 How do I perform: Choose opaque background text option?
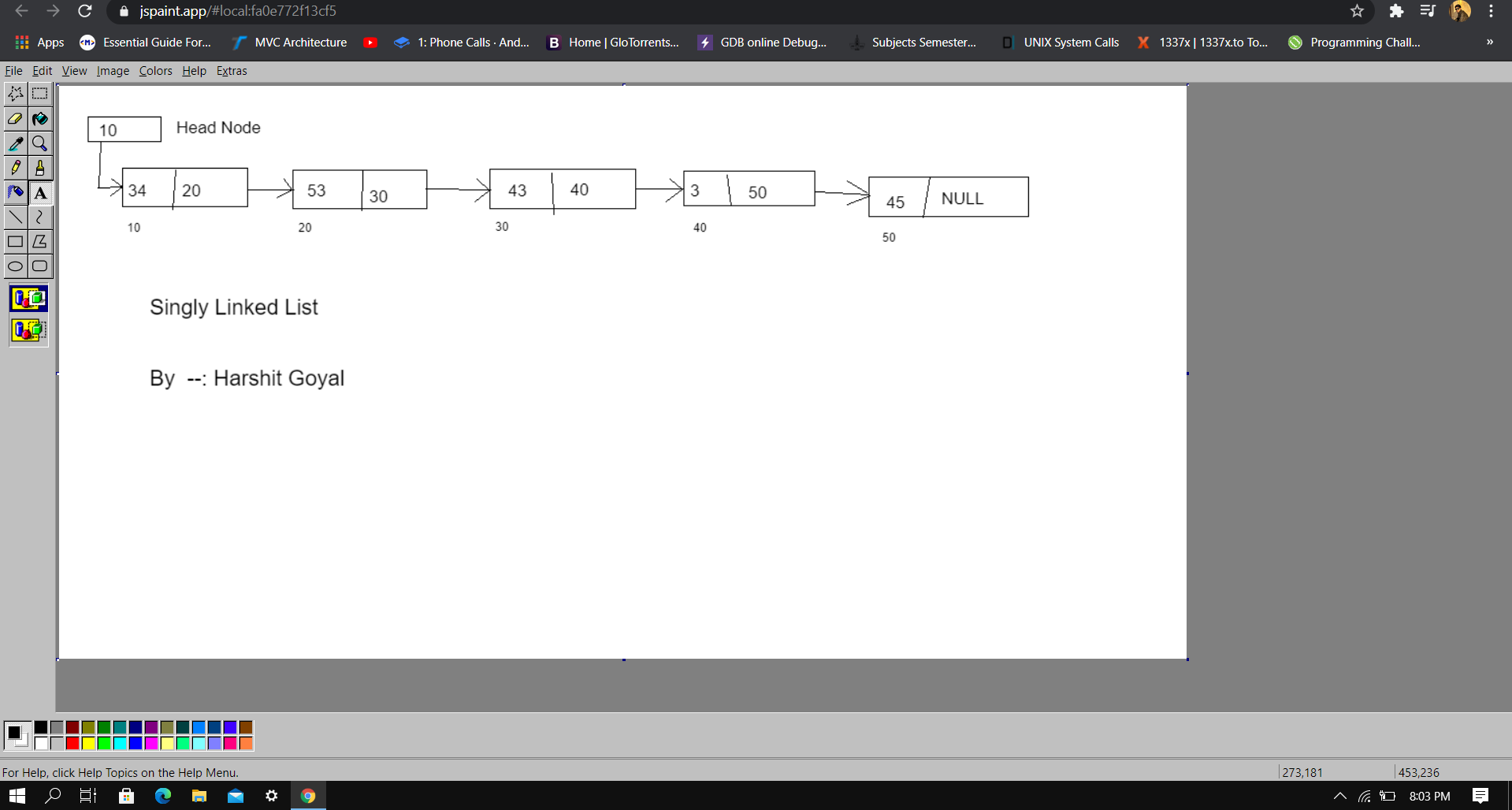coord(28,299)
